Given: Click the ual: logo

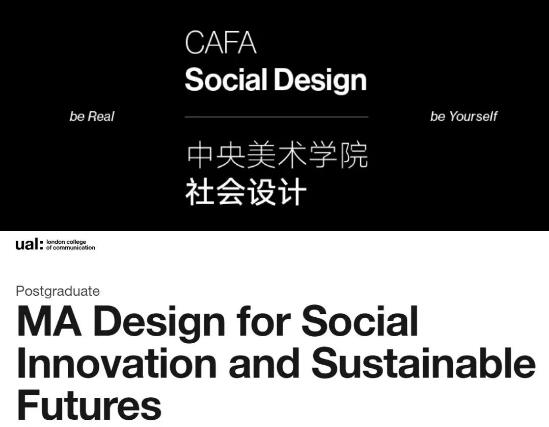Looking at the screenshot, I should (29, 244).
